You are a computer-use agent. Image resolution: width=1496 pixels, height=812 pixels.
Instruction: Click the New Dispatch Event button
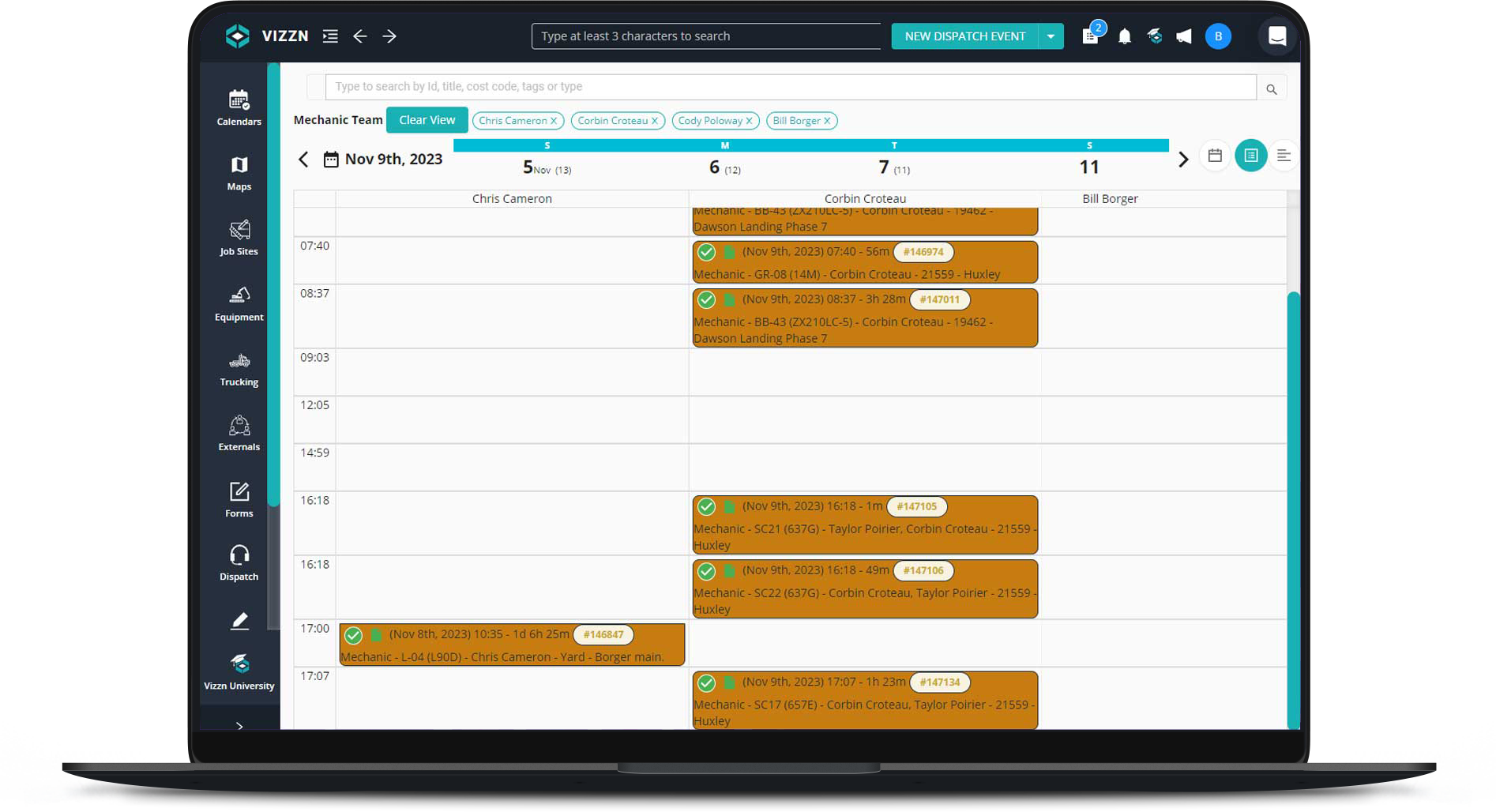point(964,36)
